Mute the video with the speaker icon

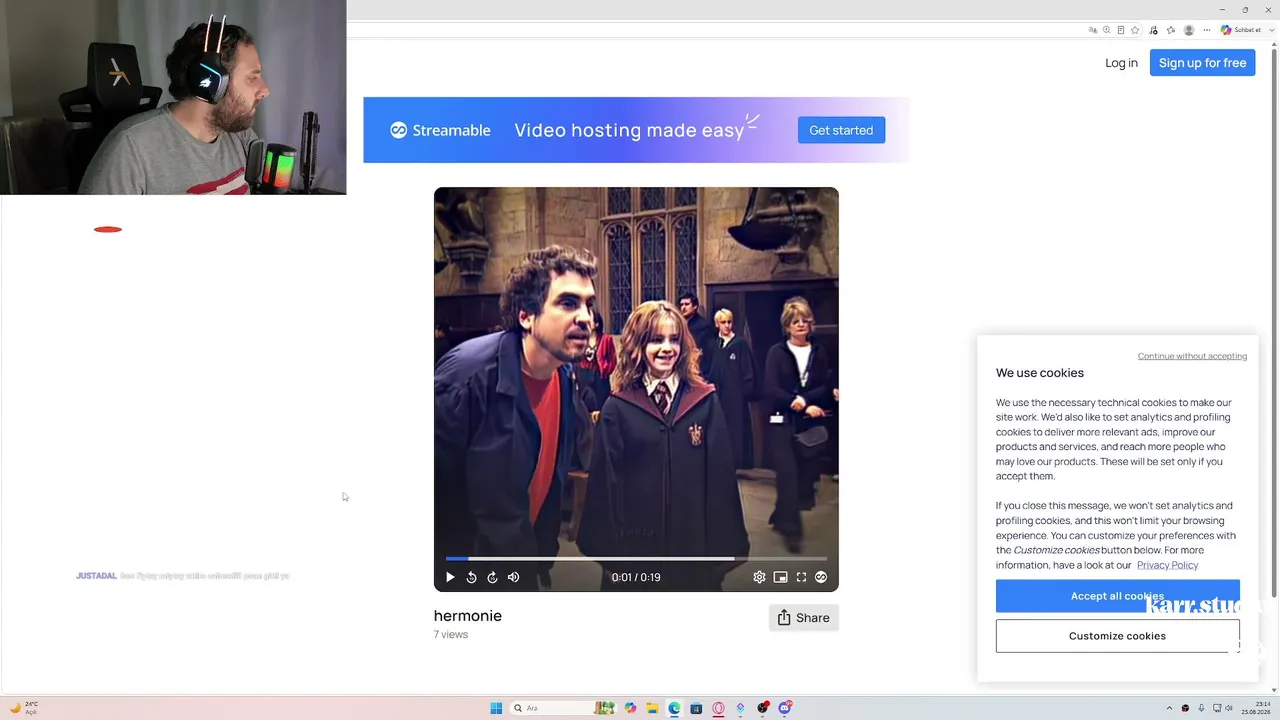pyautogui.click(x=513, y=577)
